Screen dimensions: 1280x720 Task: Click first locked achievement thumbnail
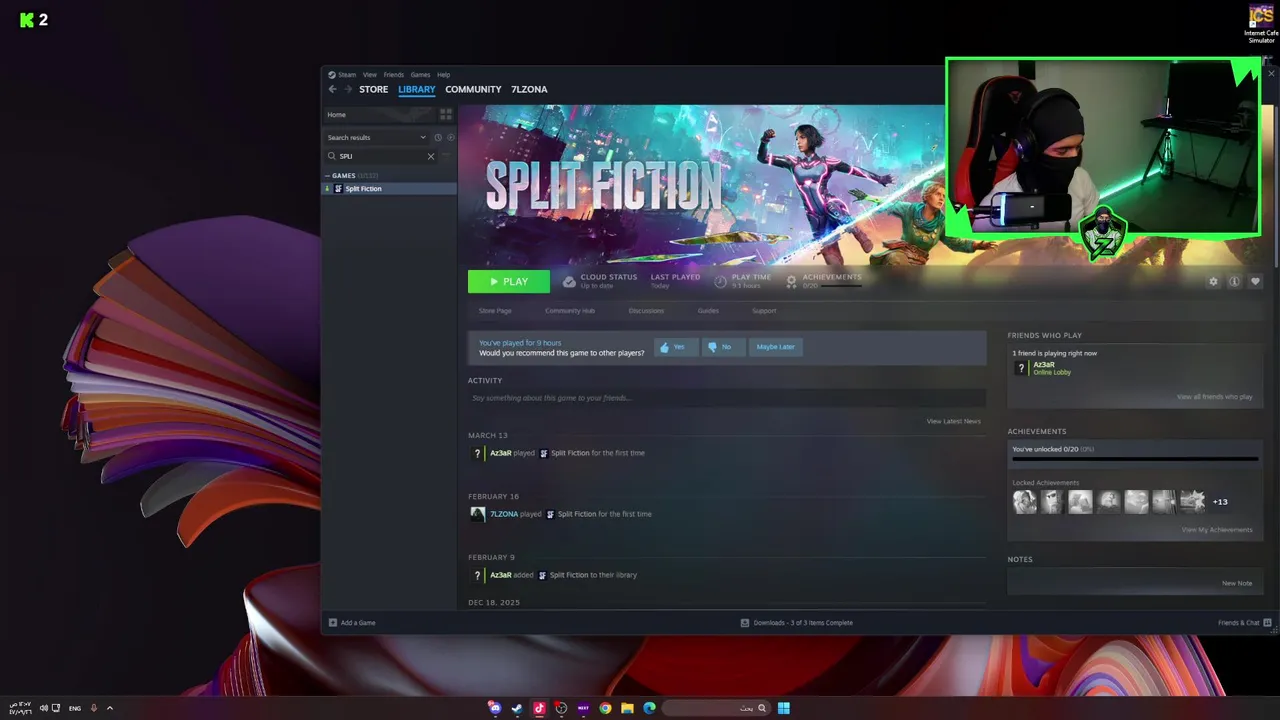[x=1025, y=501]
